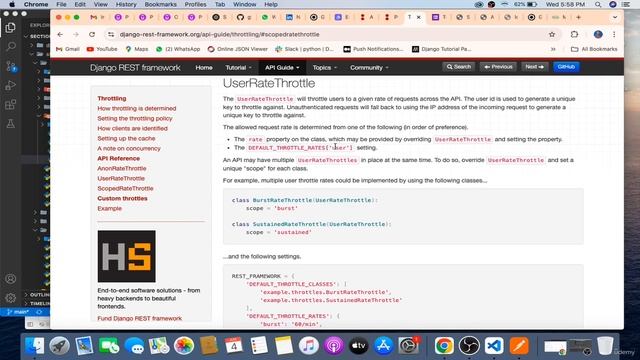Open WhatsApp bookmark
Viewport: 640px width, 360px height.
(178, 49)
